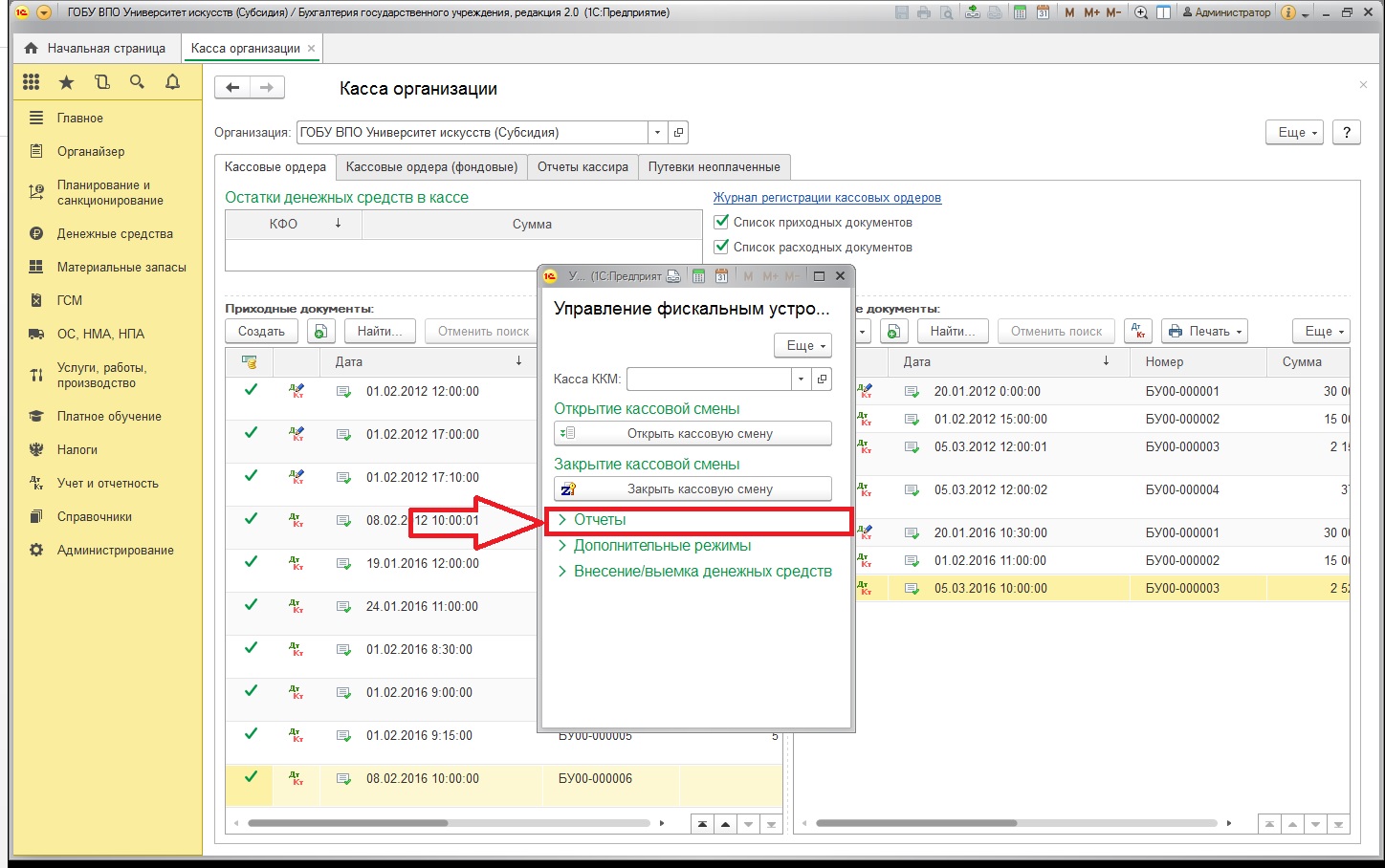Screen dimensions: 1385x868
Task: Open notifications bell icon
Action: [x=172, y=82]
